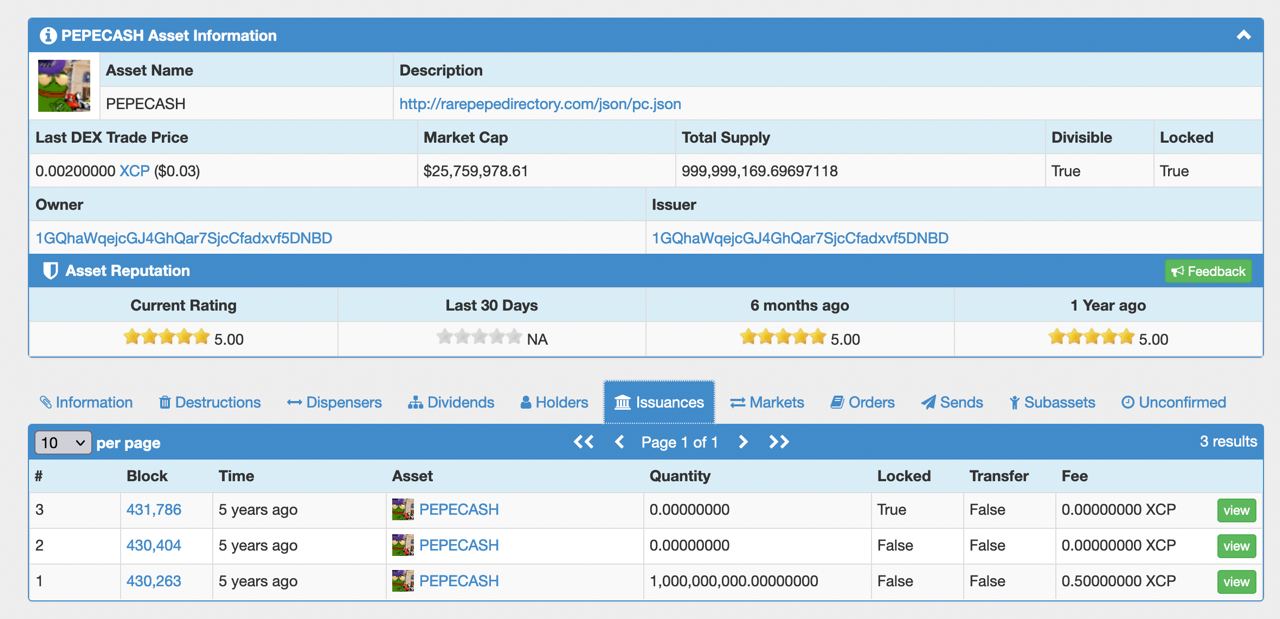Open the rarepepedirectory pc.json description link
1280x619 pixels.
(x=540, y=104)
